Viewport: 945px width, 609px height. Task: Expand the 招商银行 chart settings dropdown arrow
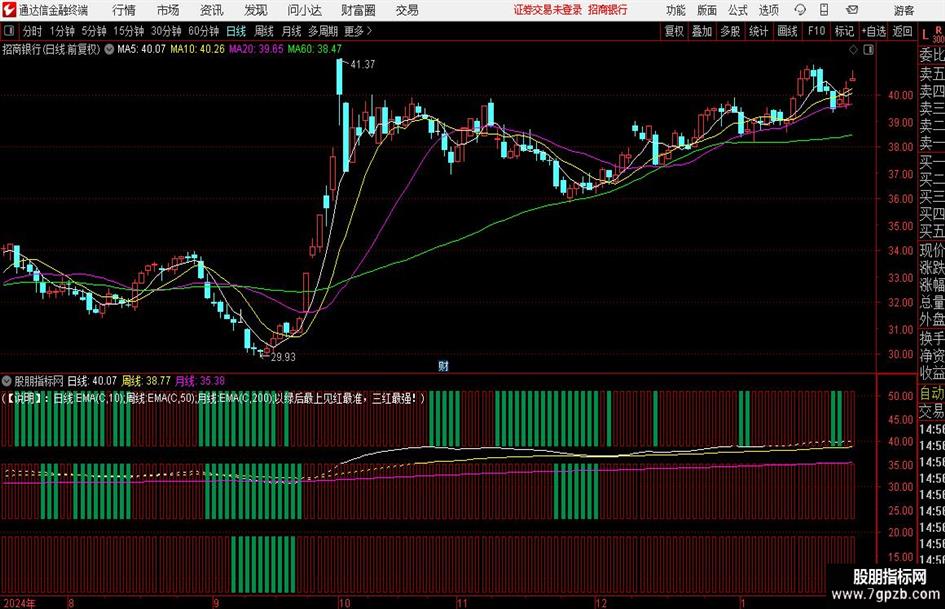click(109, 49)
